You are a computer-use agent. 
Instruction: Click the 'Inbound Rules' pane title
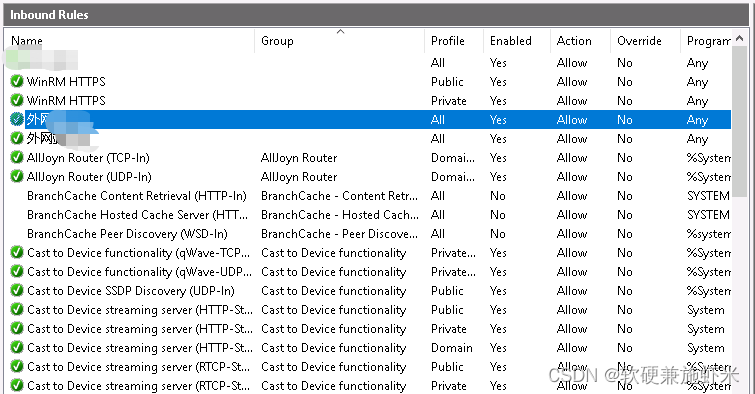coord(49,15)
